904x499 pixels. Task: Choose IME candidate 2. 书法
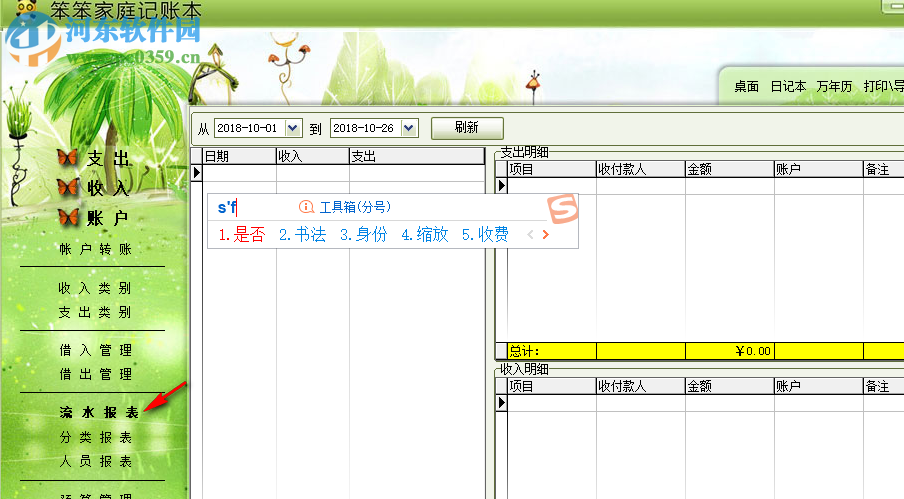coord(303,235)
